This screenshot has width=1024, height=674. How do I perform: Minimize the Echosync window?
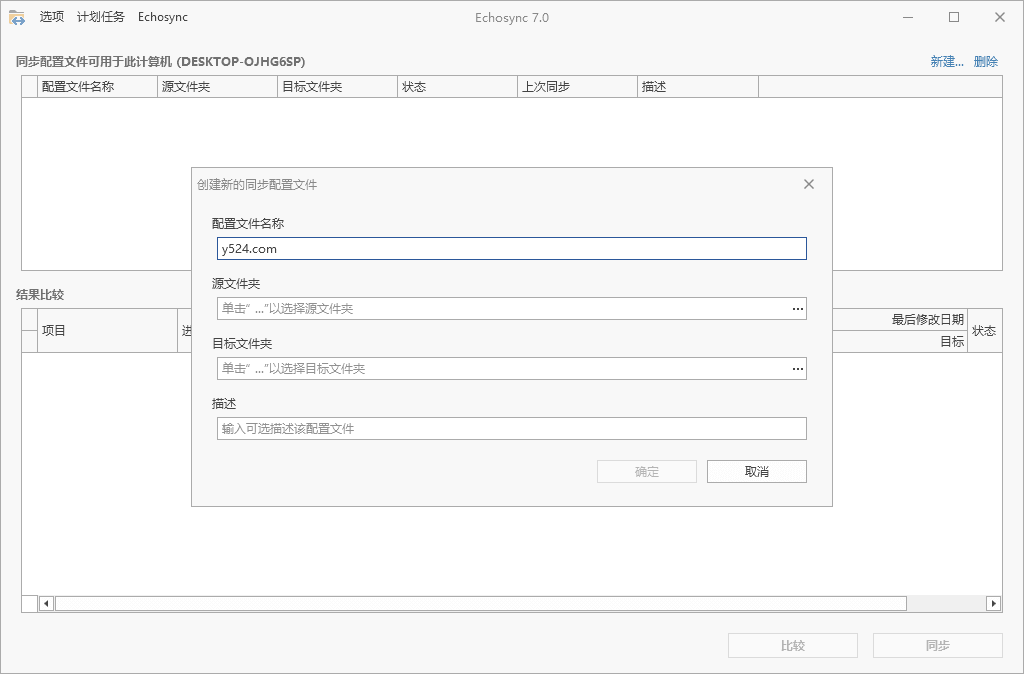(x=908, y=18)
